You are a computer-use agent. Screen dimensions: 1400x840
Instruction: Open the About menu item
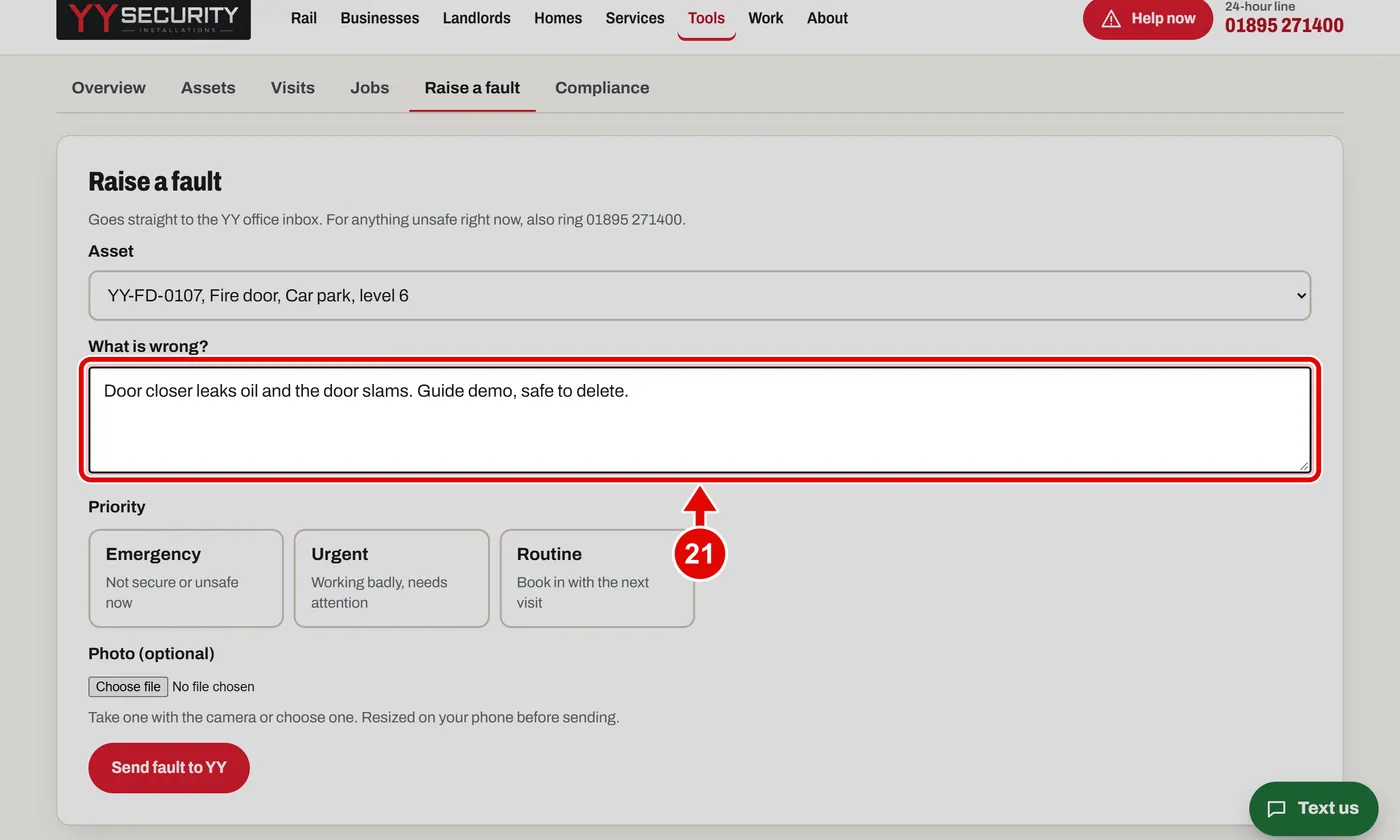[827, 18]
